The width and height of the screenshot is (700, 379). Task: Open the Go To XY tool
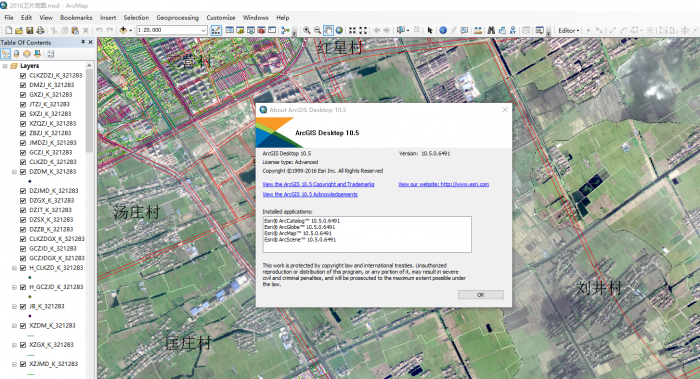click(x=512, y=30)
